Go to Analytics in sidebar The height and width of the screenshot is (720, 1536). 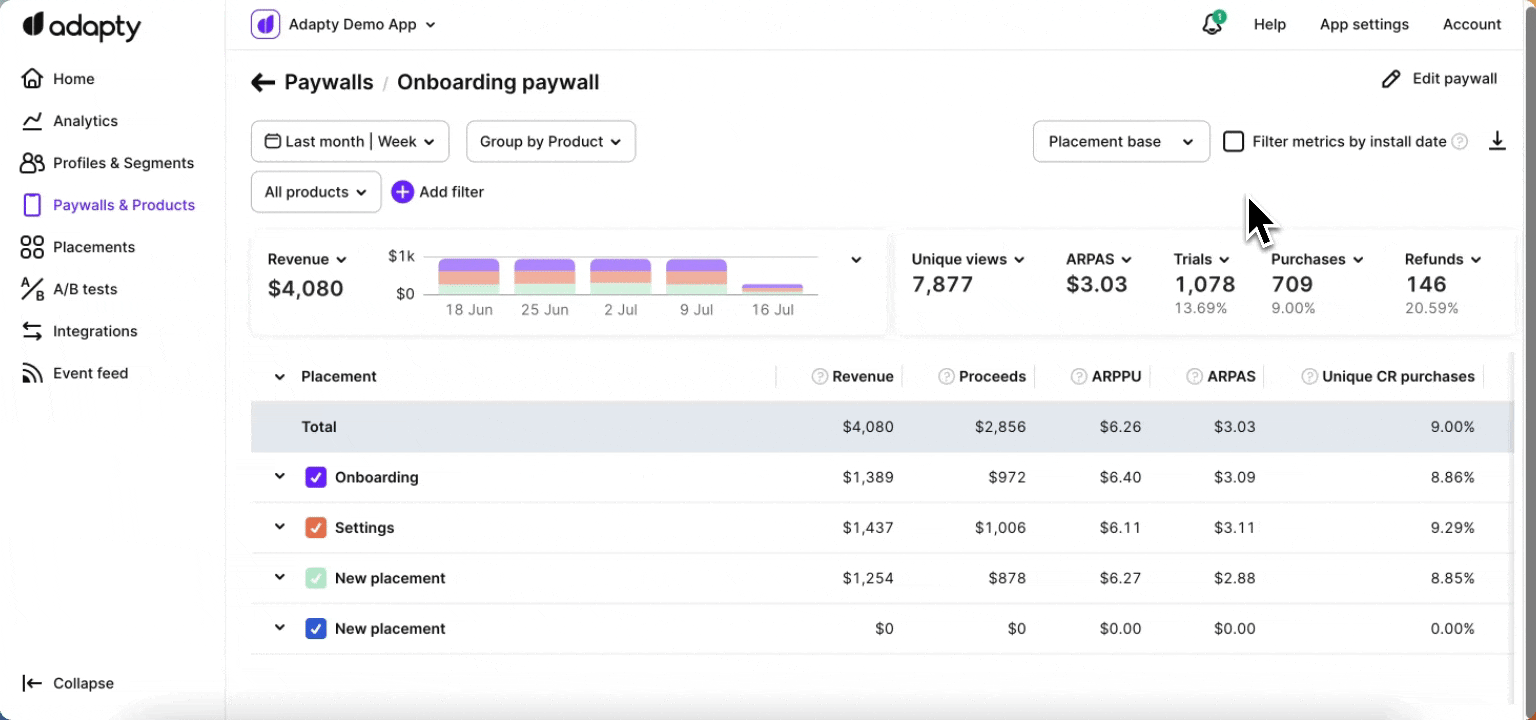click(85, 121)
